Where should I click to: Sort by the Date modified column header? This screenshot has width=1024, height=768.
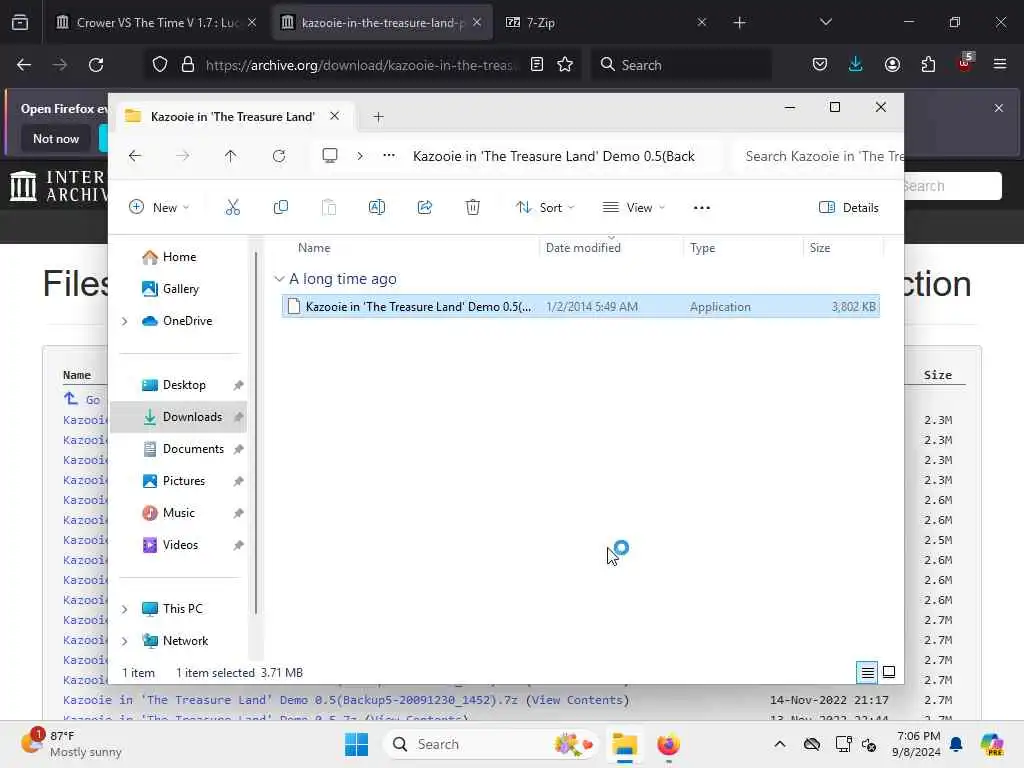(583, 248)
